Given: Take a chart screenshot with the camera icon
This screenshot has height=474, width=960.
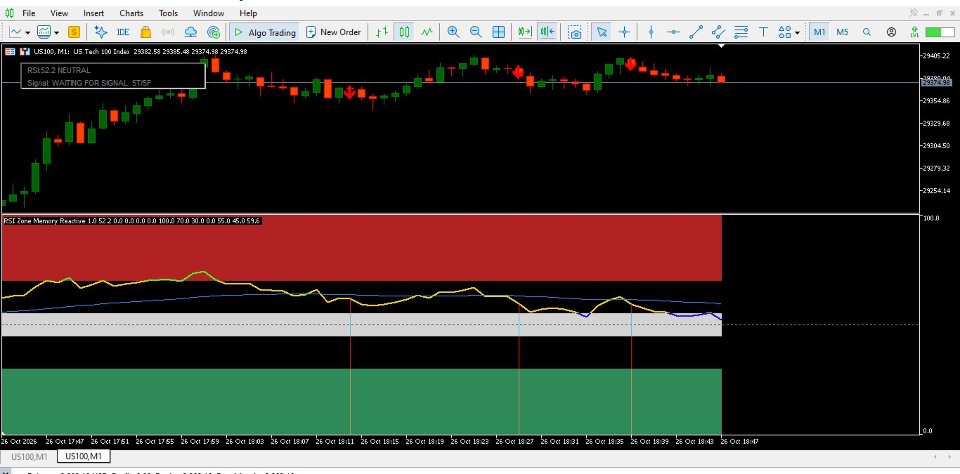Looking at the screenshot, I should point(575,32).
